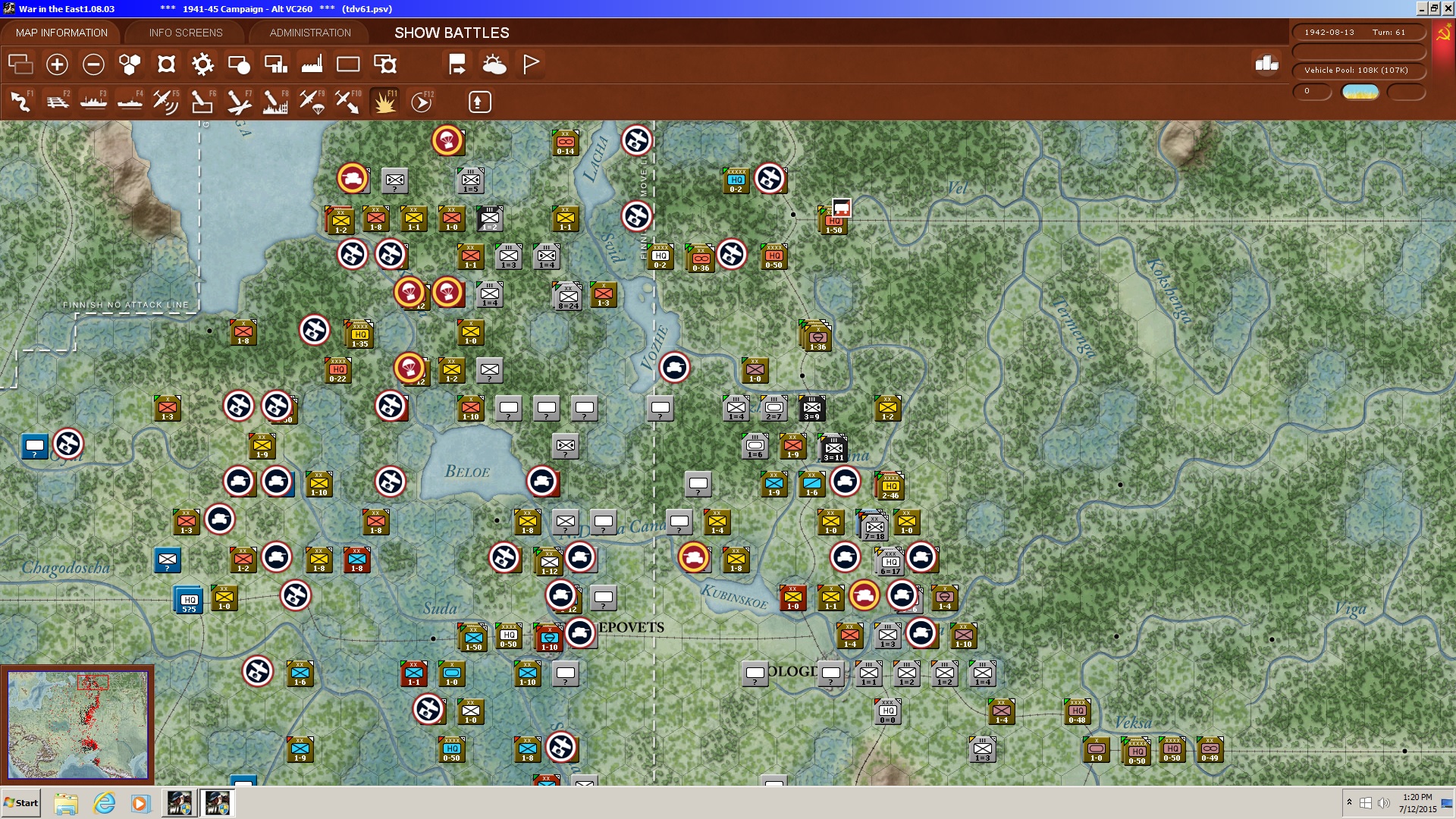Image resolution: width=1456 pixels, height=819 pixels.
Task: Click the flag with arrow icon
Action: 457,64
